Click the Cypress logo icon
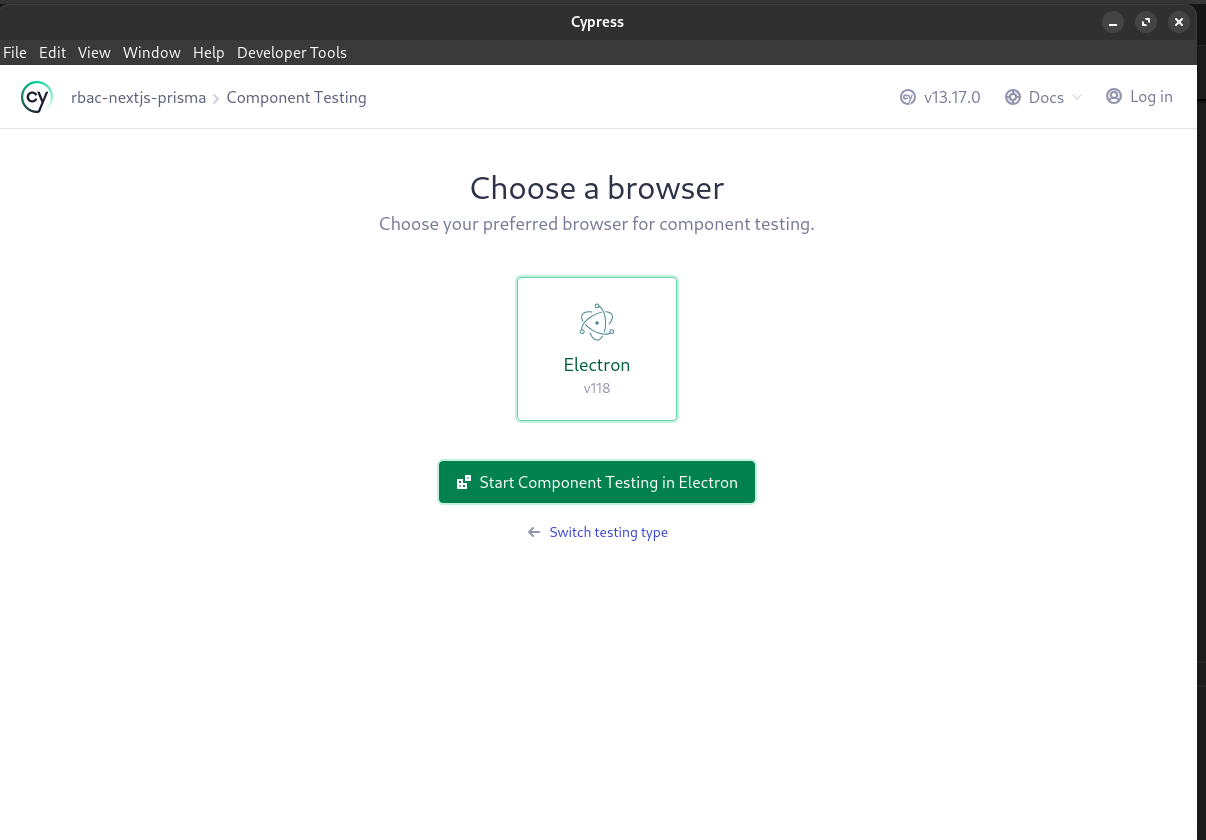The width and height of the screenshot is (1206, 840). (37, 97)
